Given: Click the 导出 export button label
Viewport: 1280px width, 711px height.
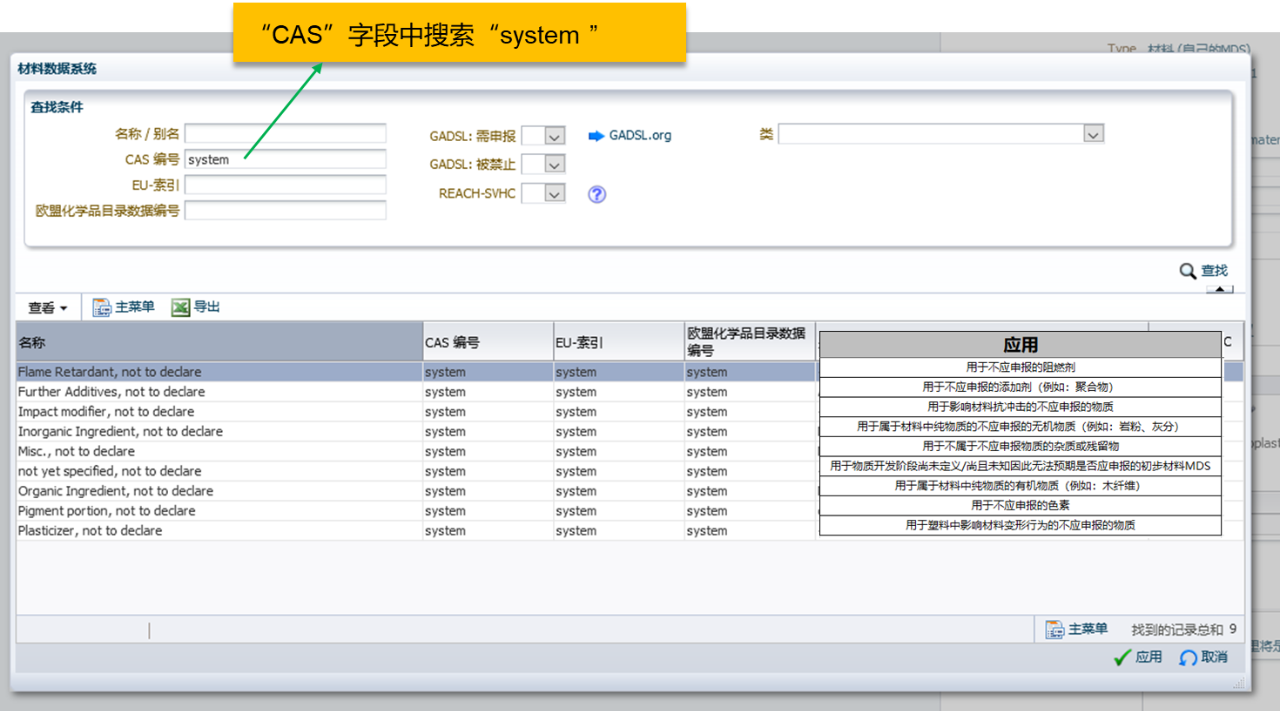Looking at the screenshot, I should tap(207, 307).
